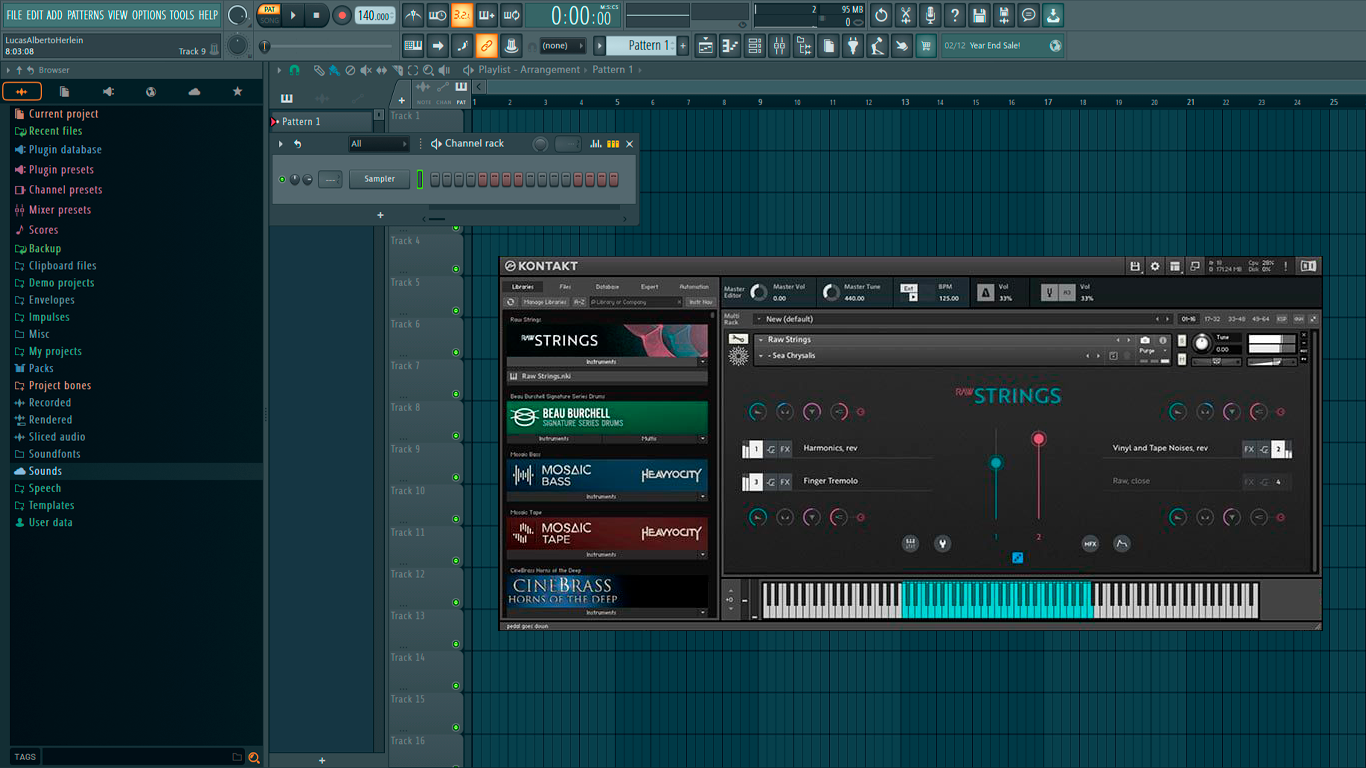Open the Multi Rack New (default) dropdown
The image size is (1366, 768).
click(965, 319)
